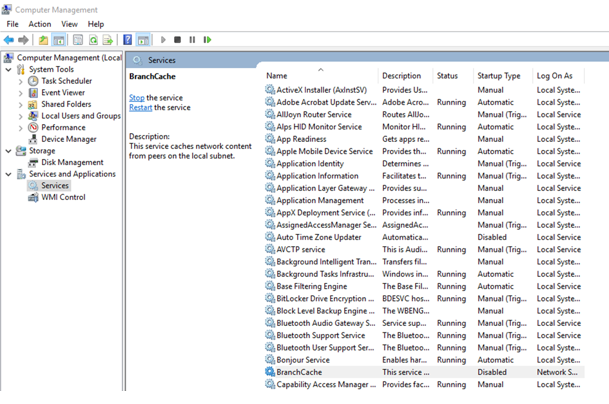
Task: Click the blue Help question mark icon
Action: pyautogui.click(x=127, y=40)
